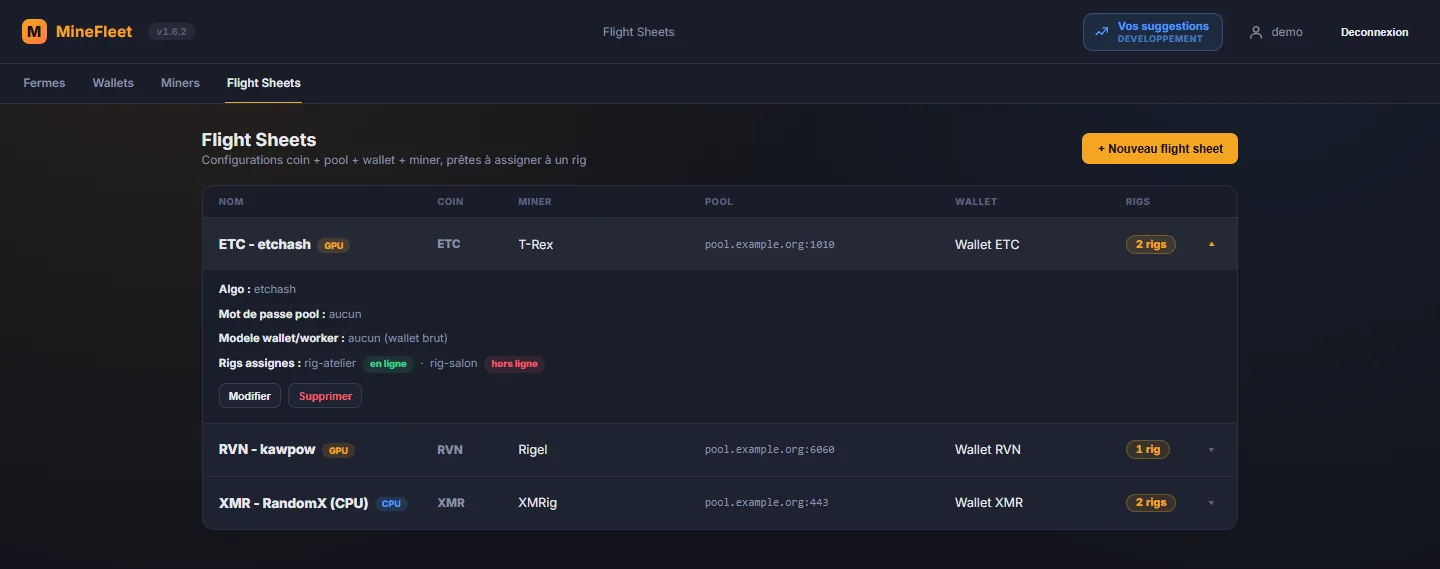
Task: Click ETC - etchash flight sheet name
Action: [265, 244]
